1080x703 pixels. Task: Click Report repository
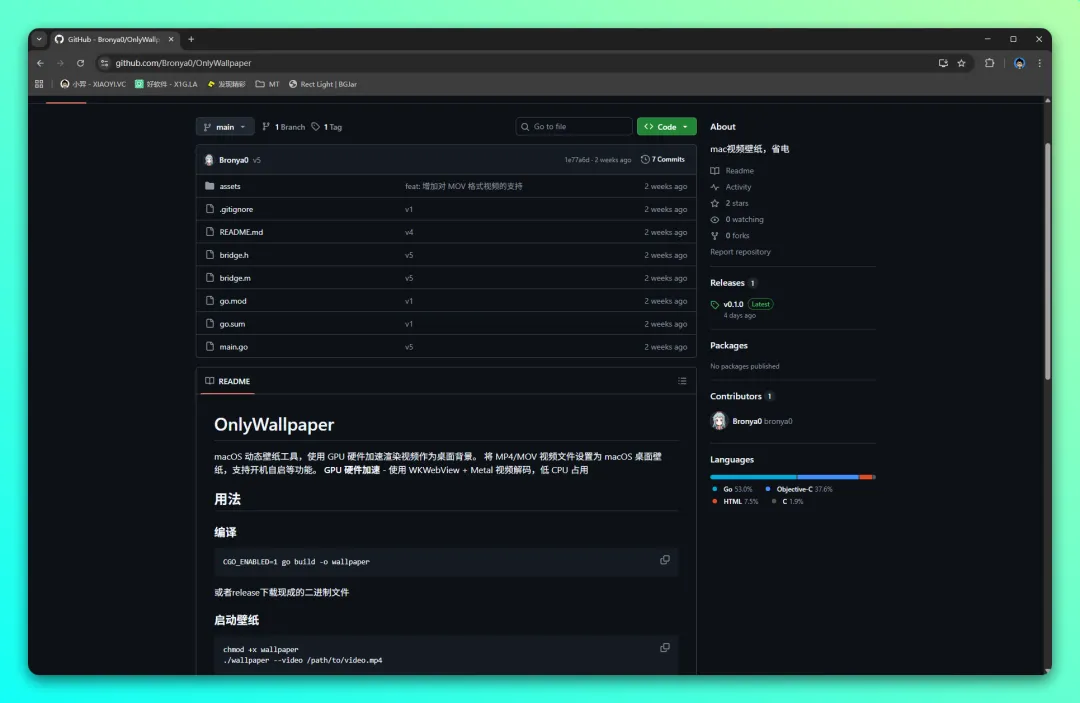click(x=740, y=252)
